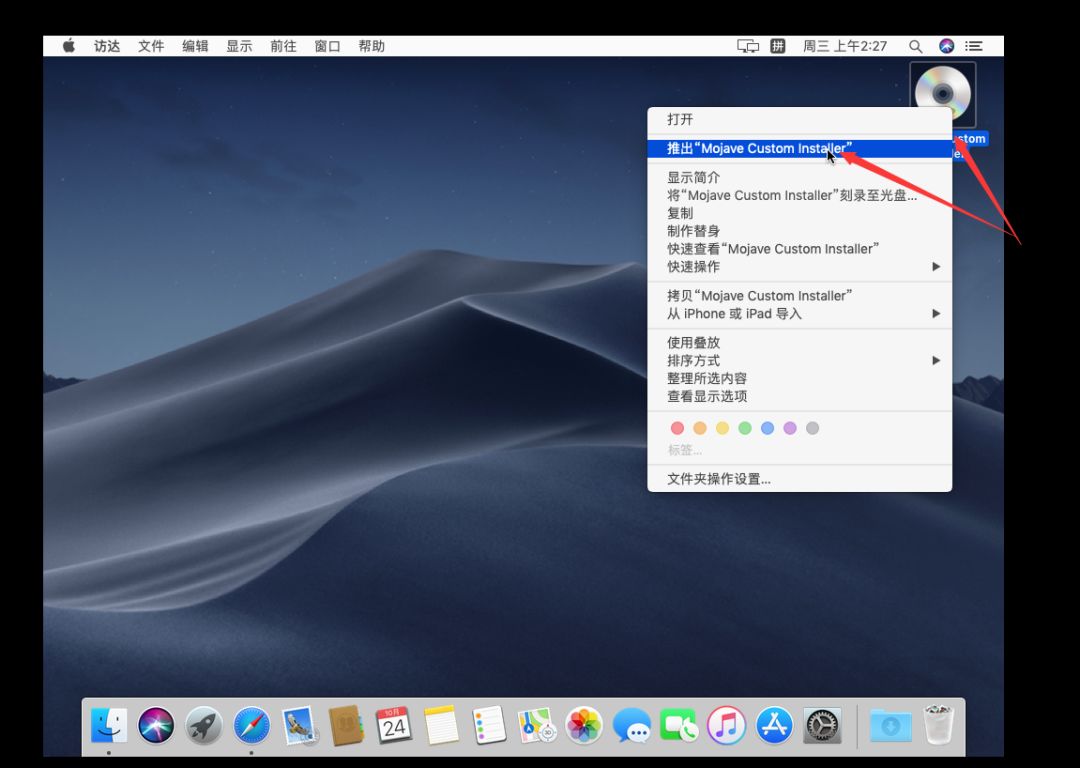The image size is (1080, 768).
Task: Choose 推出 "Mojave Custom Installer"
Action: click(800, 148)
